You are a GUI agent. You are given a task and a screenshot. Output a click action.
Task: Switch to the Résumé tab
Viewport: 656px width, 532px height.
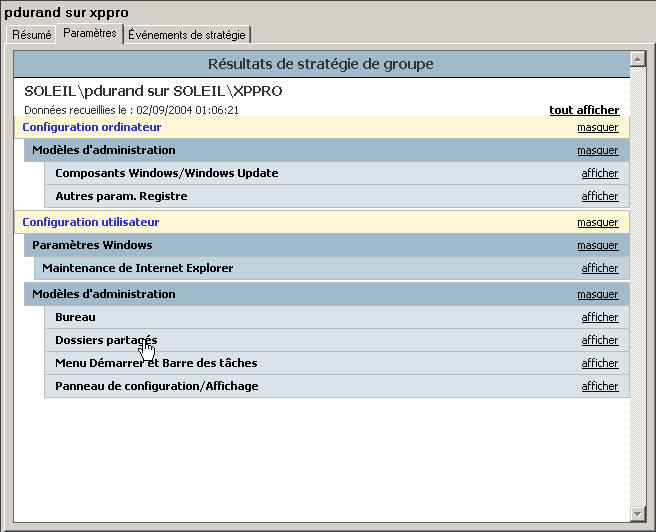30,34
